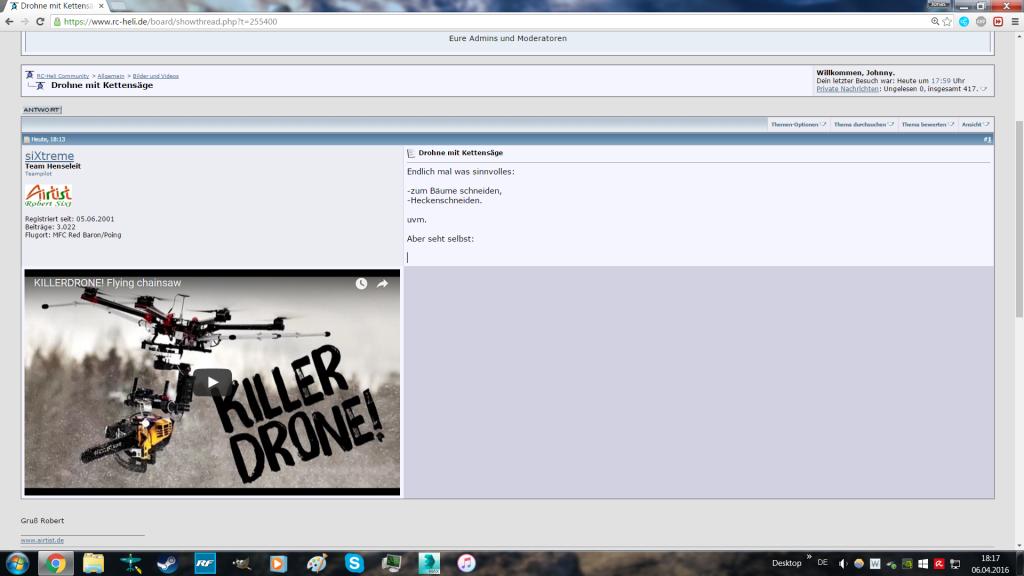Launch Steam from the taskbar

click(168, 563)
